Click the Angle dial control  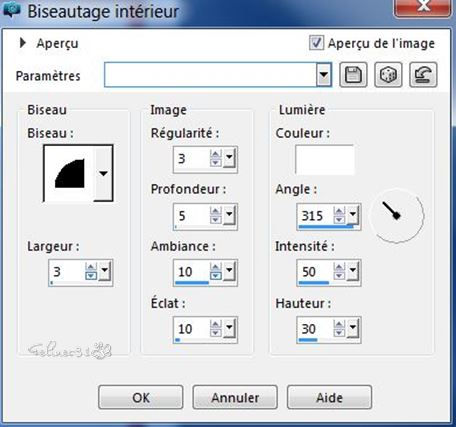pyautogui.click(x=397, y=215)
